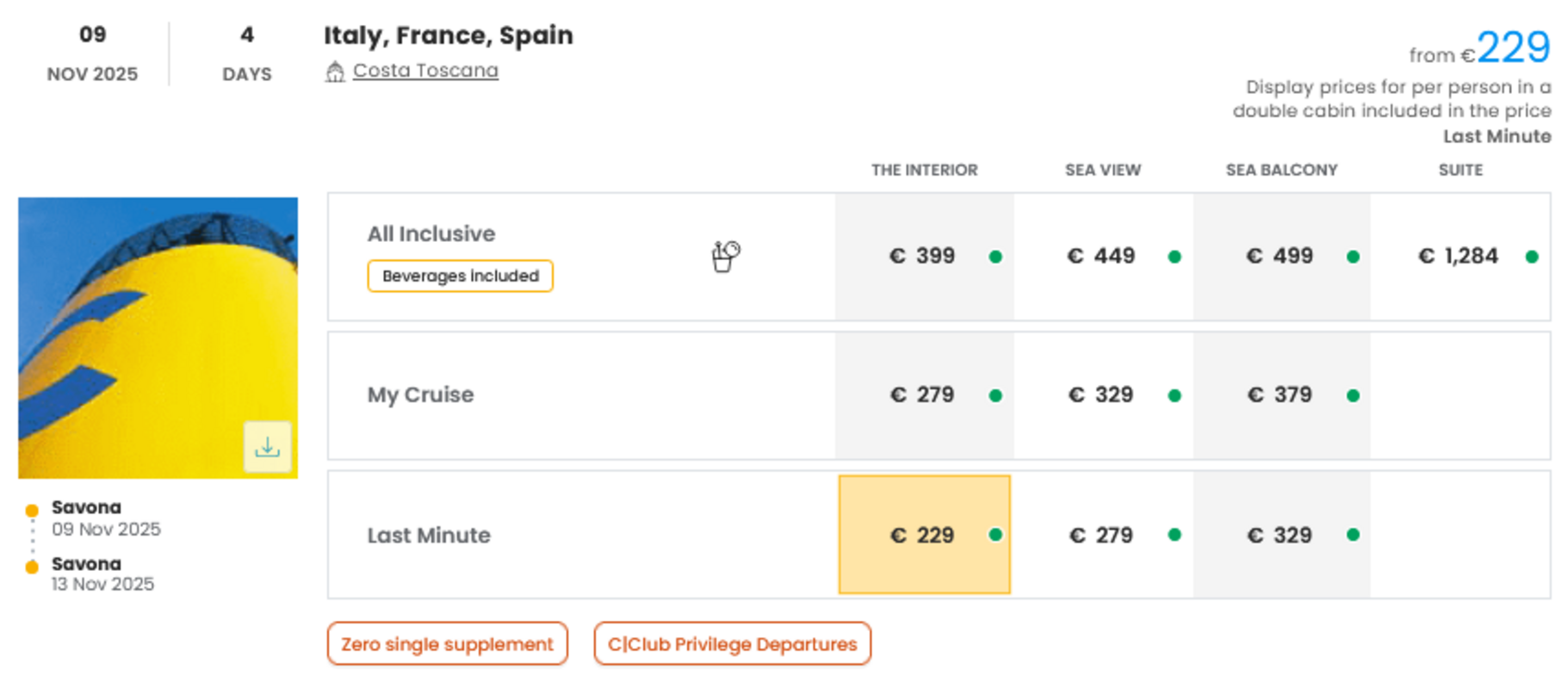Pick My Cruise Sea View € 329

[1102, 395]
